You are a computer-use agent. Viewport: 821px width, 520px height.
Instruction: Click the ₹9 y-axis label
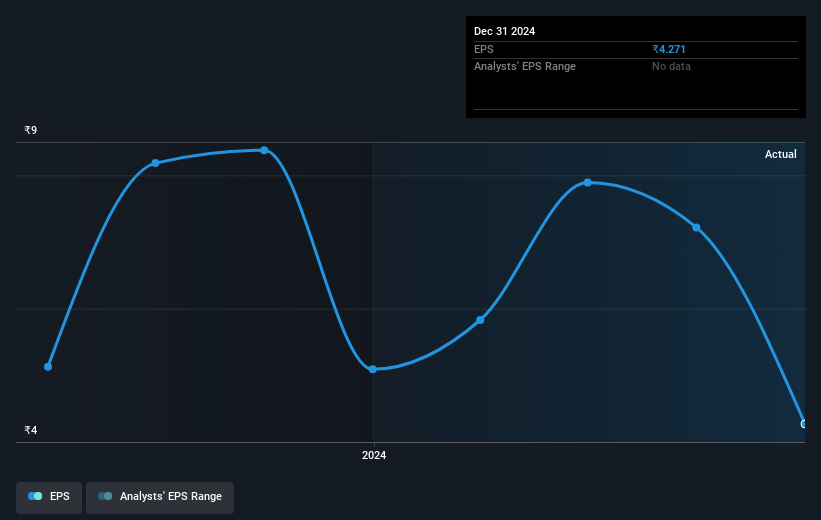(x=31, y=130)
